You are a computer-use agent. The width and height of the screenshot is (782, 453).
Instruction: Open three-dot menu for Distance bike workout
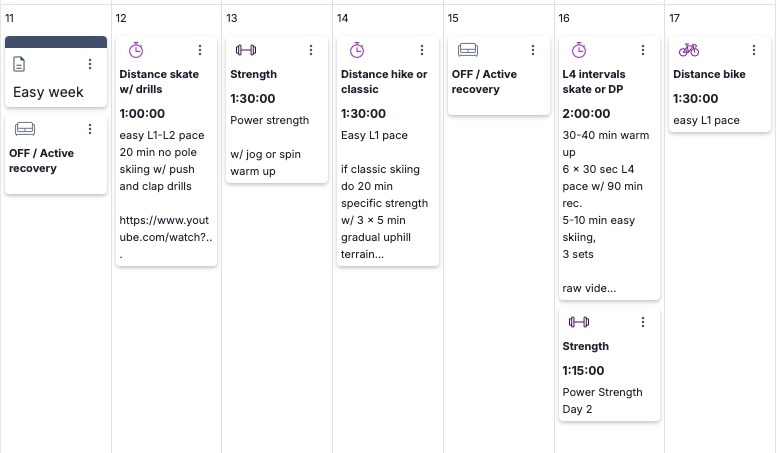pyautogui.click(x=754, y=50)
